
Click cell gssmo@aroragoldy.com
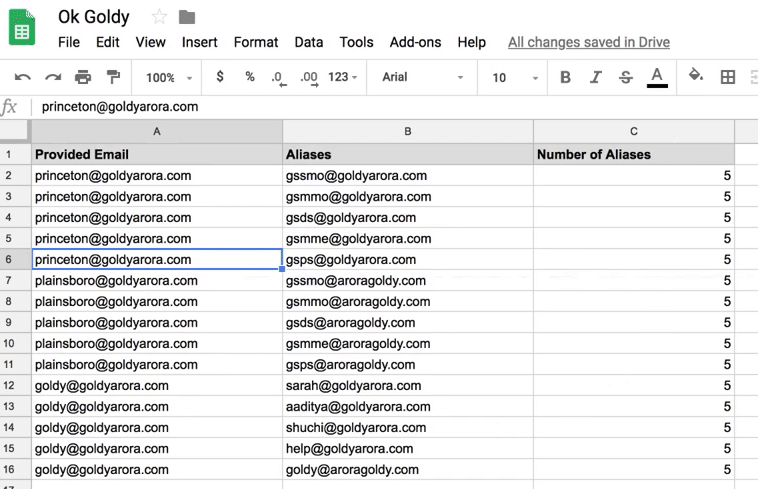tap(408, 281)
